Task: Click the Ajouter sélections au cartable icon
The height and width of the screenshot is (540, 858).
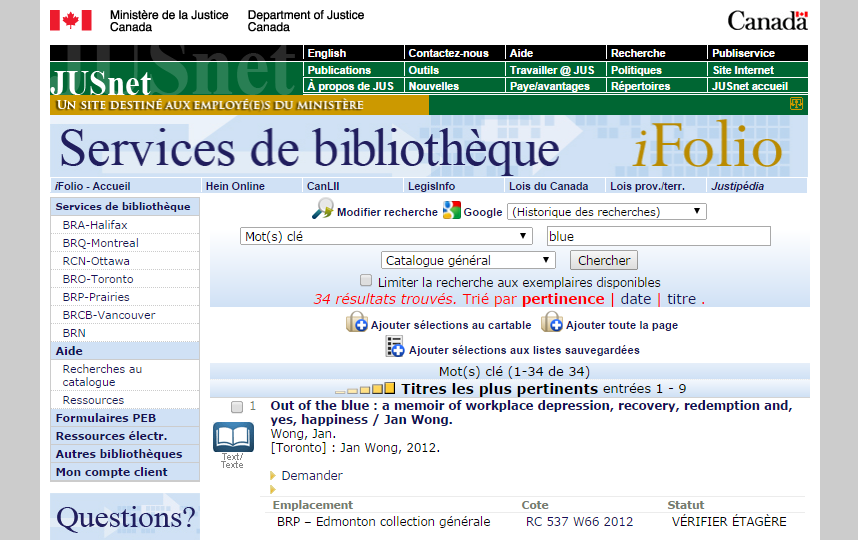Action: (357, 322)
